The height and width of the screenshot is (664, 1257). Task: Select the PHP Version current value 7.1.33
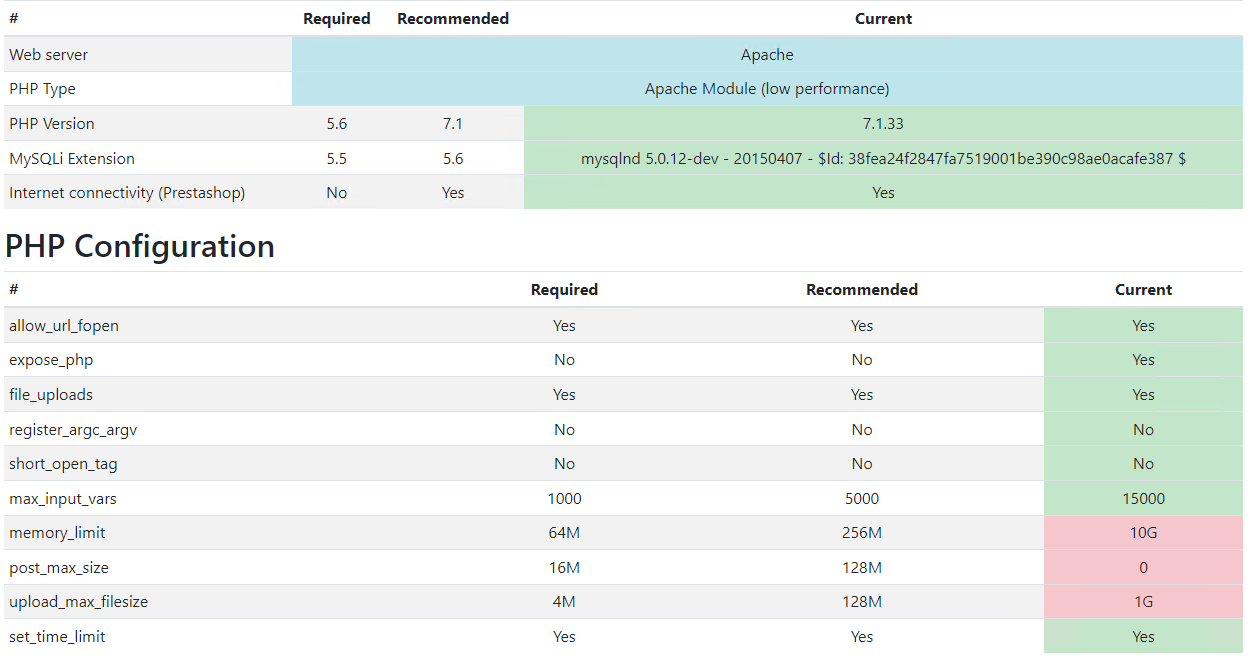pos(883,124)
